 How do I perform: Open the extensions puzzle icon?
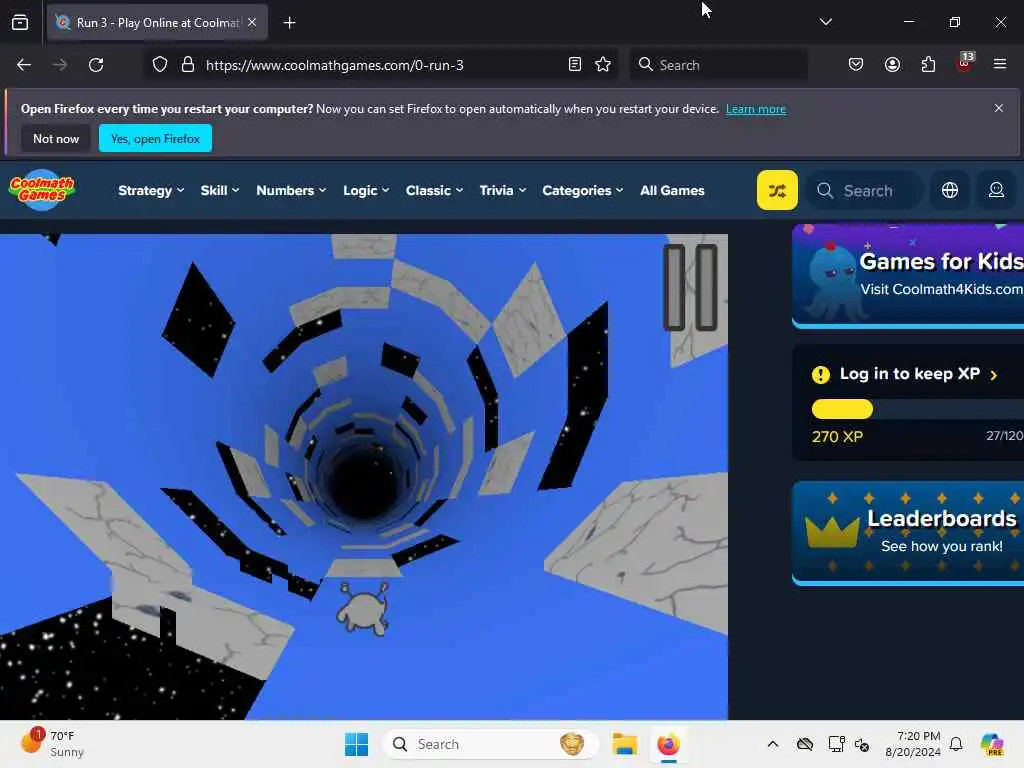(x=928, y=65)
